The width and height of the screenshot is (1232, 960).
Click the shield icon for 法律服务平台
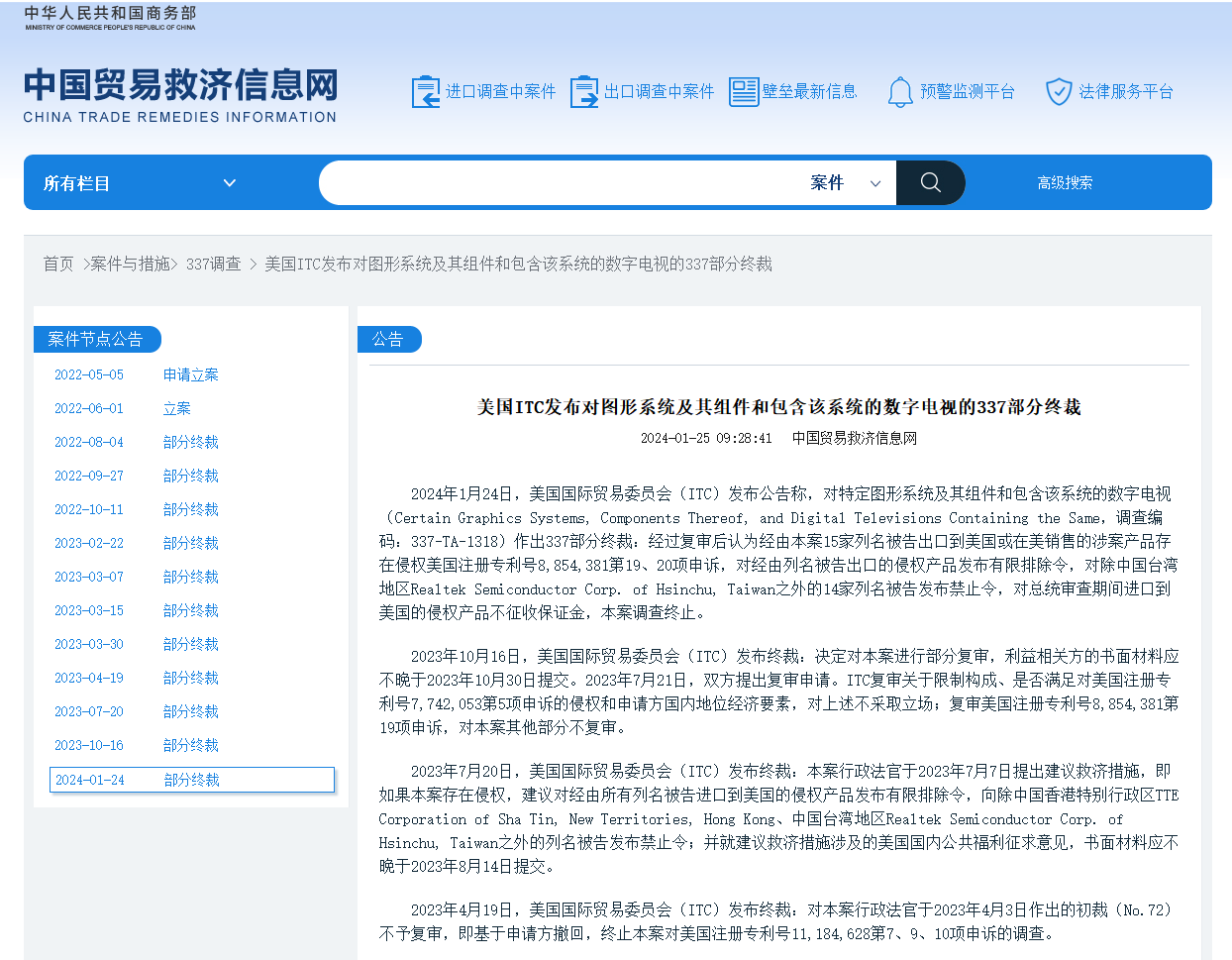[x=1059, y=92]
